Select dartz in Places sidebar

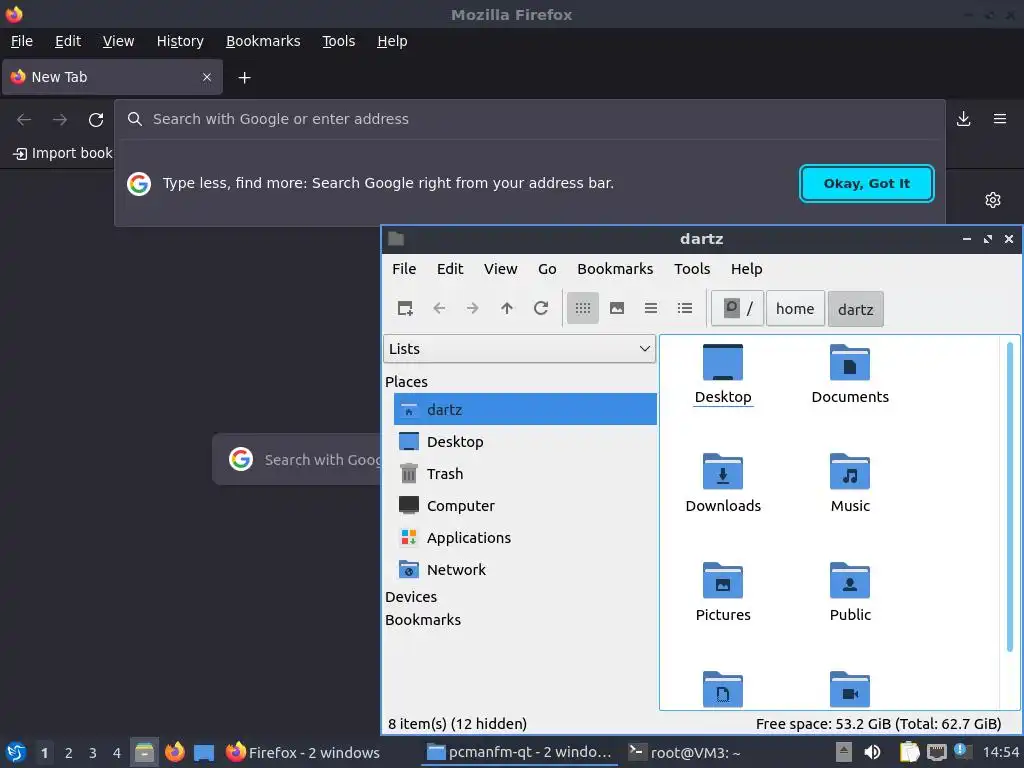click(x=525, y=409)
